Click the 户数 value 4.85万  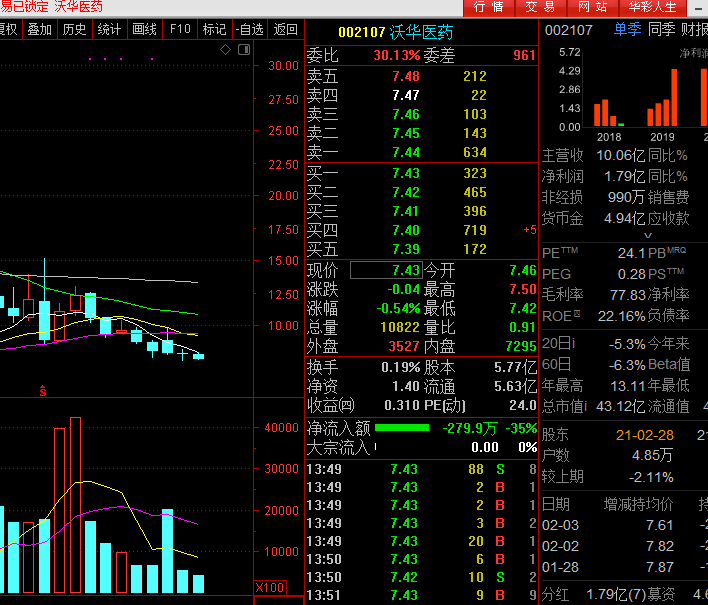point(652,455)
